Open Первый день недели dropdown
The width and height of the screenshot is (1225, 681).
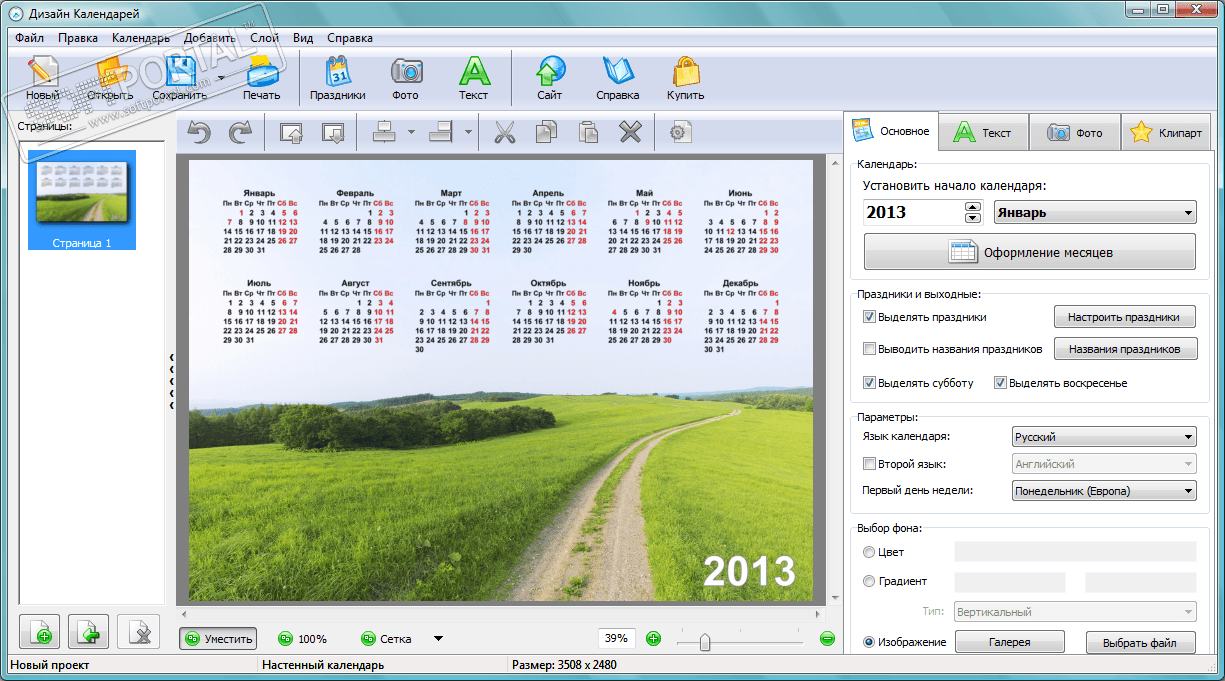coord(1104,491)
